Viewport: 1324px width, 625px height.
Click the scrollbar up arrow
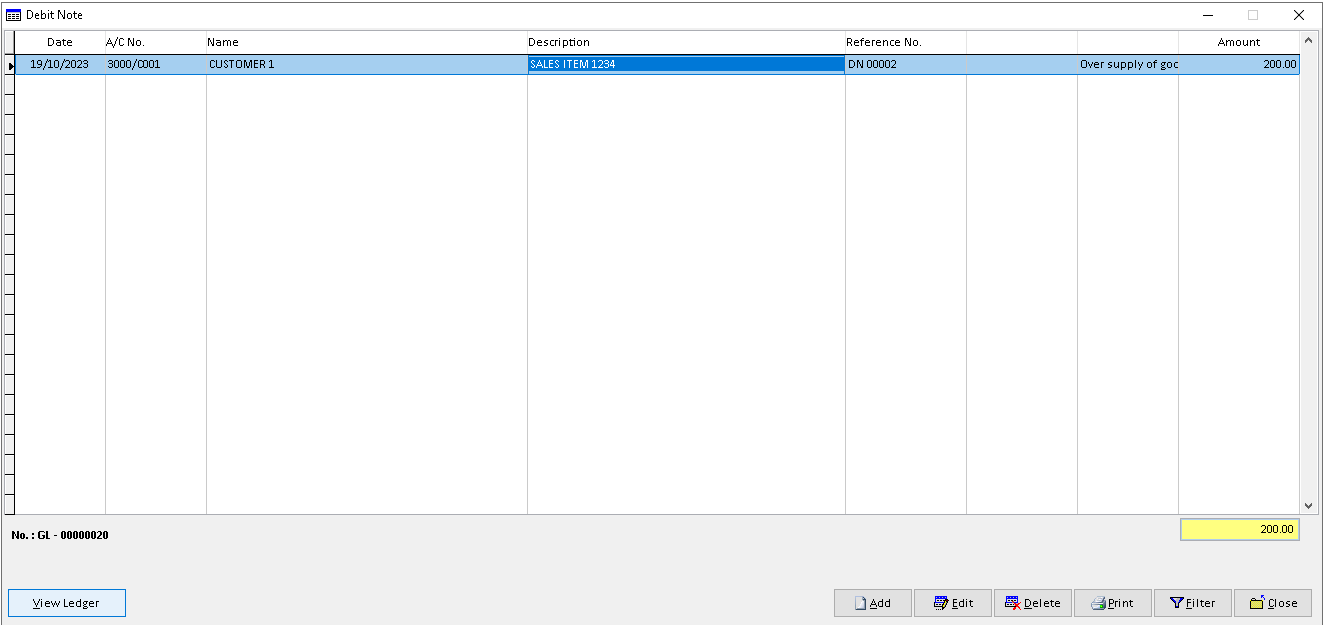click(x=1310, y=40)
